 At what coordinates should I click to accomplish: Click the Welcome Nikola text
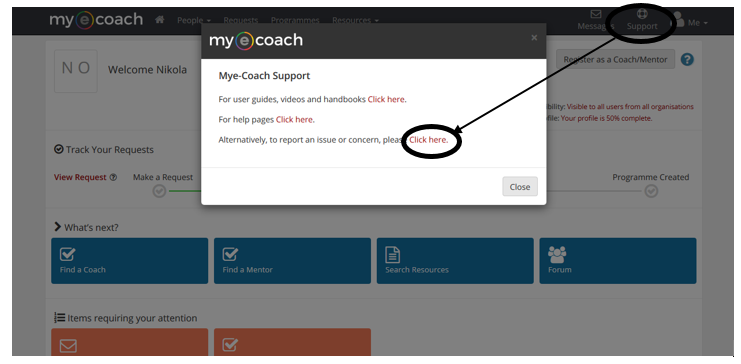pos(147,70)
